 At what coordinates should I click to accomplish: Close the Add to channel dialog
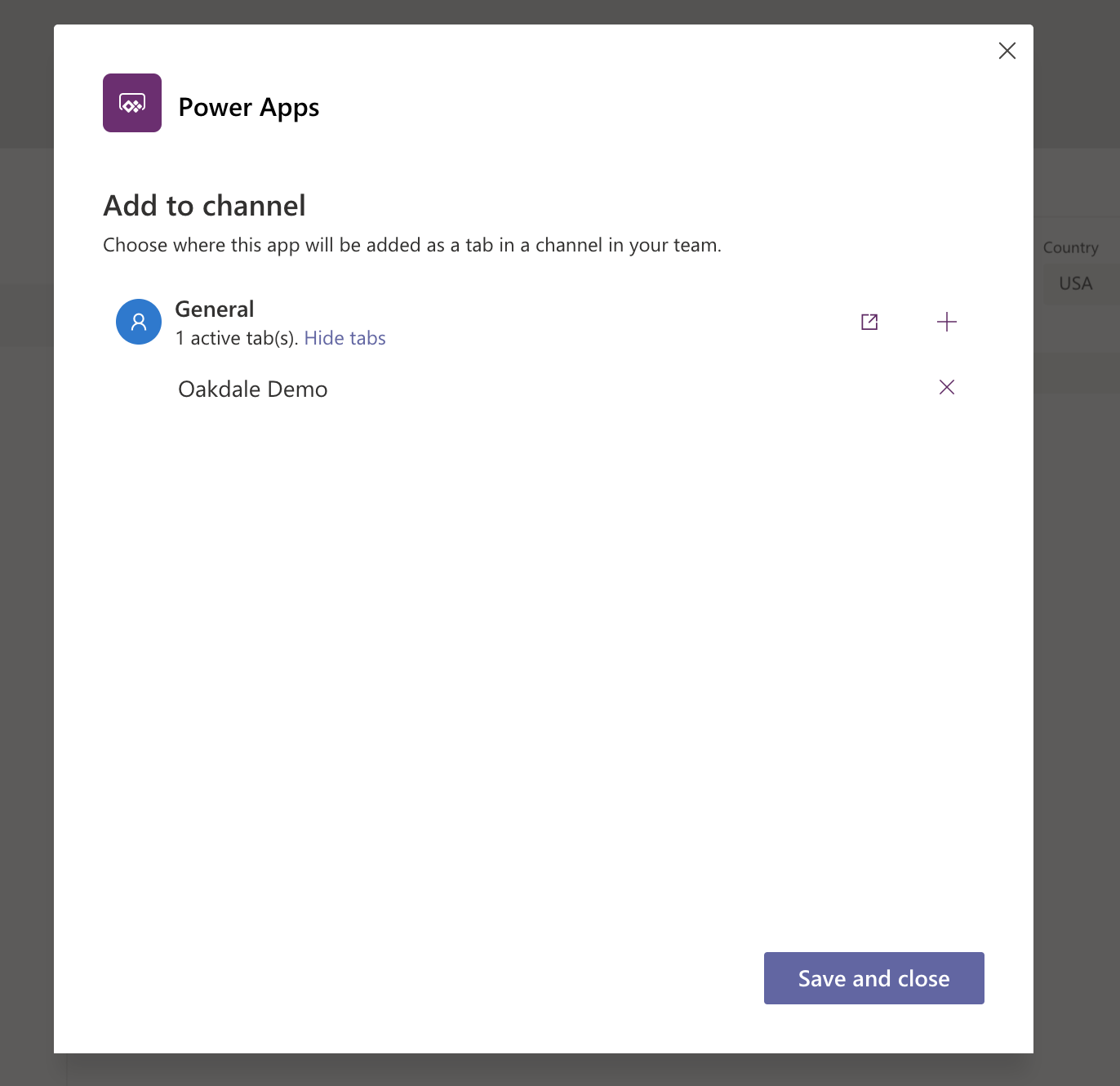click(x=1007, y=51)
